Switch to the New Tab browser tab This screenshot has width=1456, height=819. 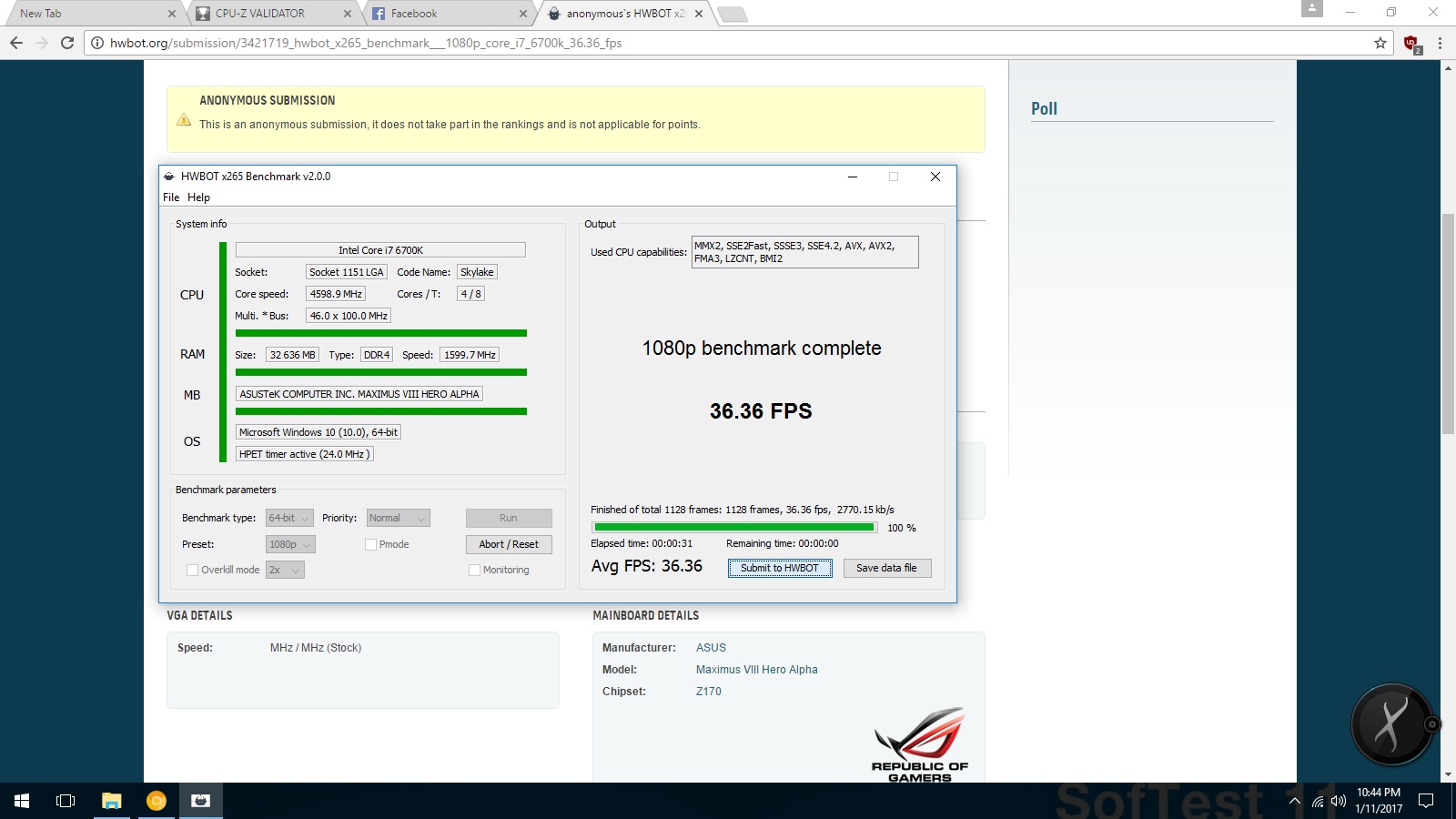tap(89, 14)
